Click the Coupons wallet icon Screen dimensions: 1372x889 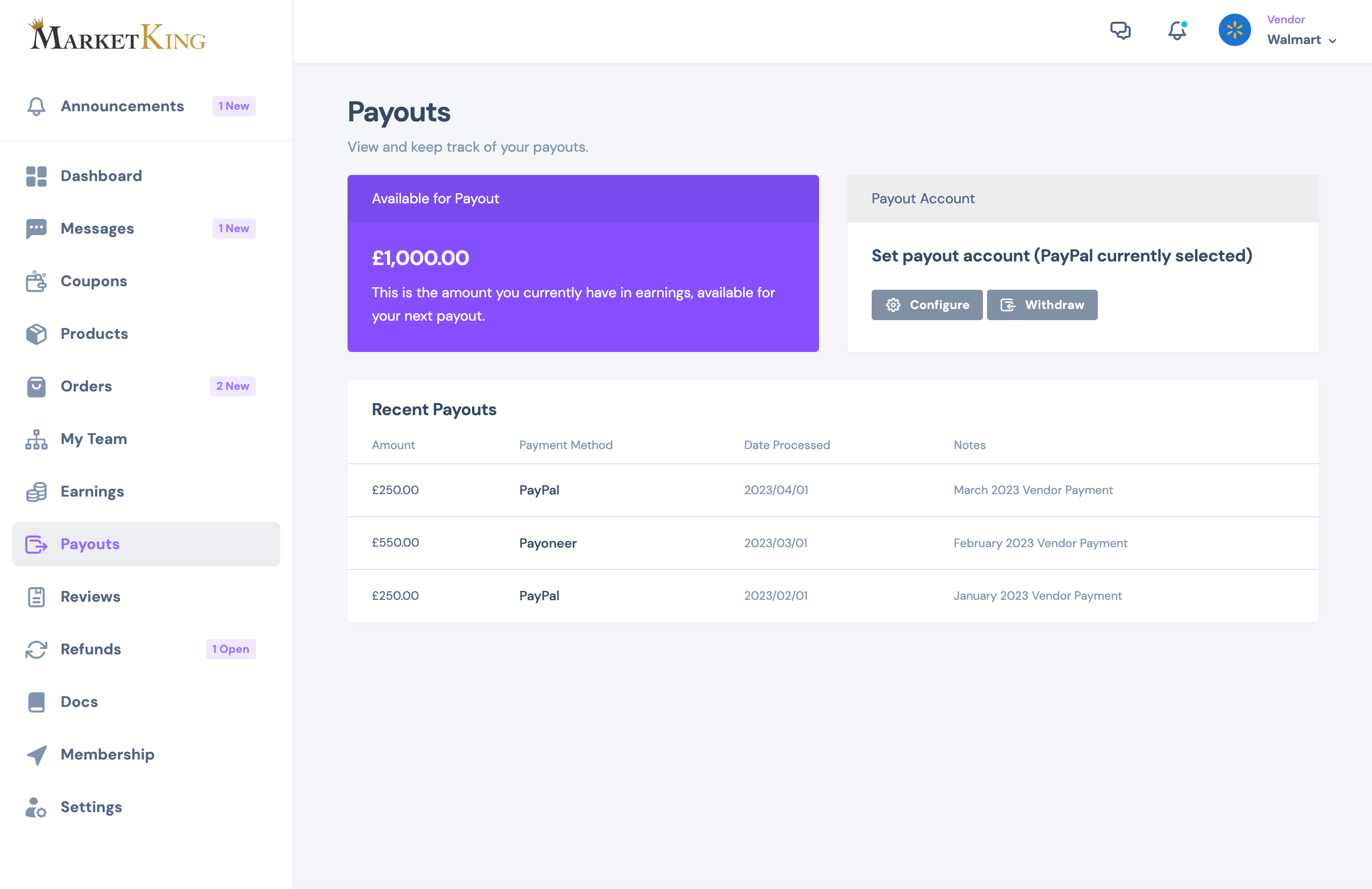[x=36, y=281]
